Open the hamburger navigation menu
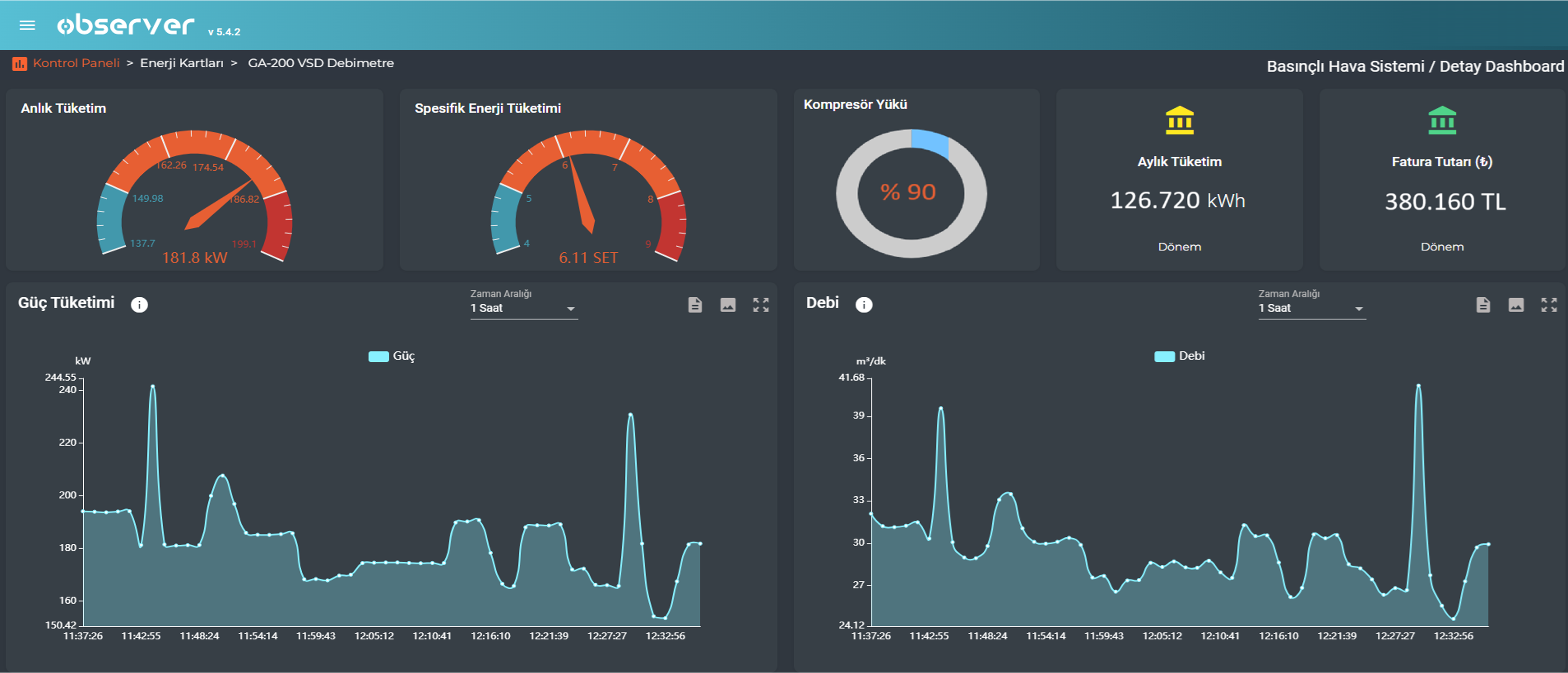This screenshot has height=673, width=1568. [x=28, y=25]
